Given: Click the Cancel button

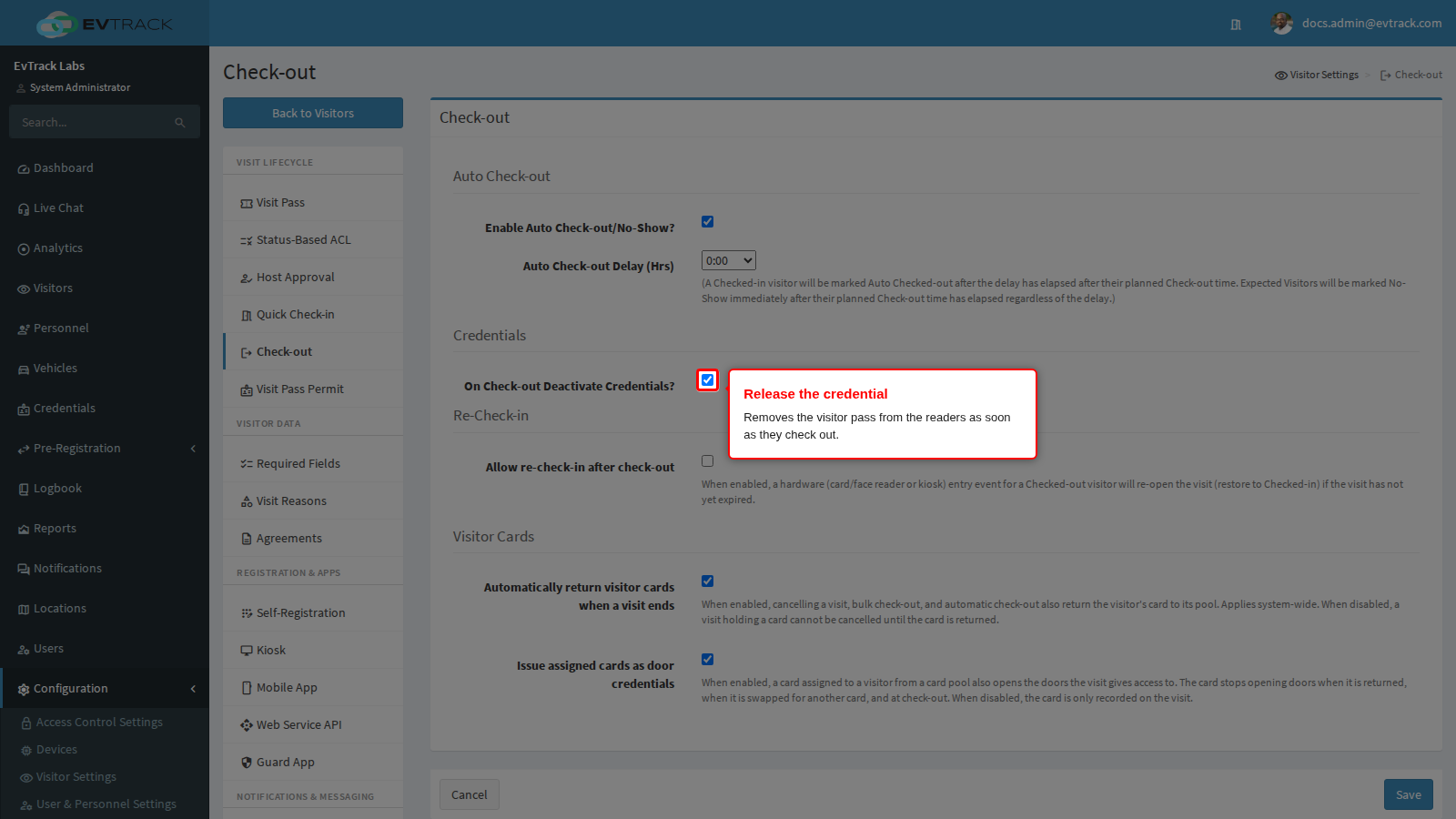Looking at the screenshot, I should click(x=470, y=794).
